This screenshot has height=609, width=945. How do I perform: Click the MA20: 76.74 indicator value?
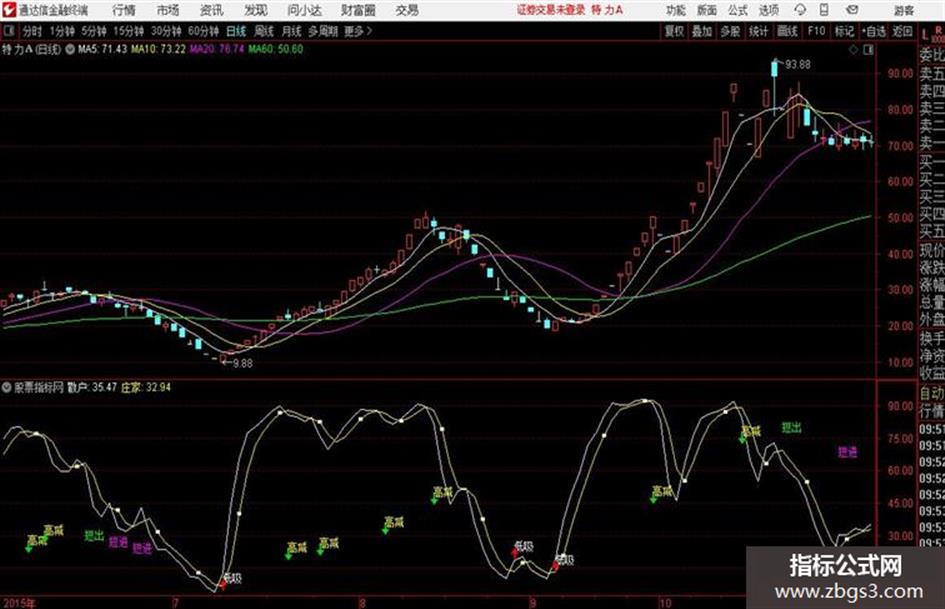(x=217, y=49)
